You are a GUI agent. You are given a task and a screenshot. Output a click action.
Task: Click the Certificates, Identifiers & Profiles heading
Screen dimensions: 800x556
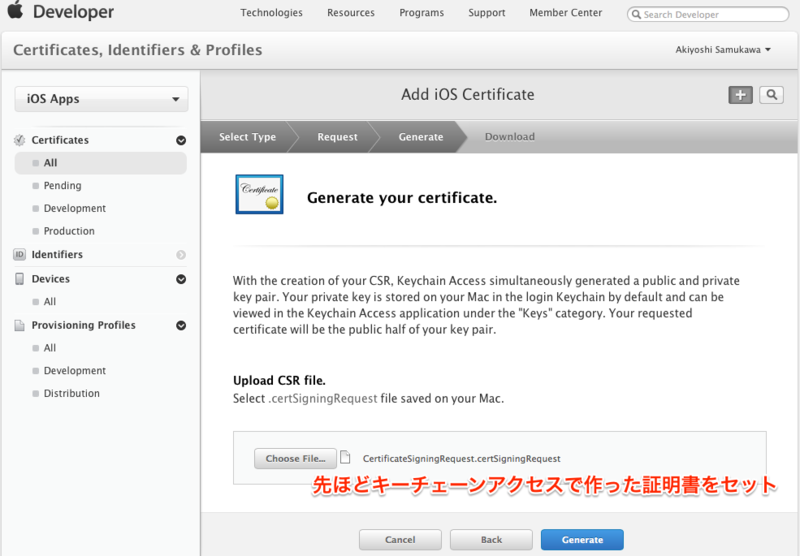[x=138, y=50]
